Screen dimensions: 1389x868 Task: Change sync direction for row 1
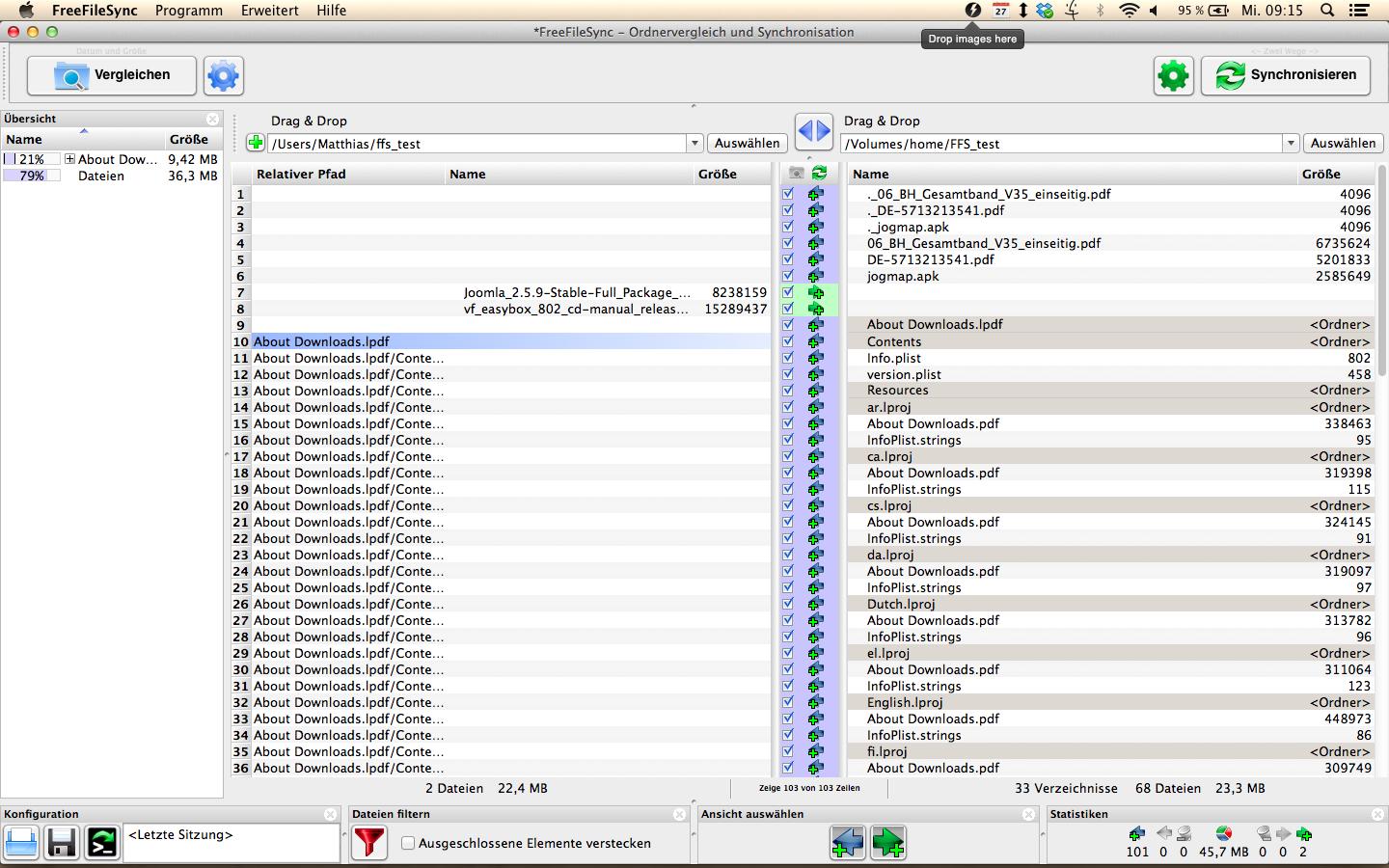click(816, 194)
